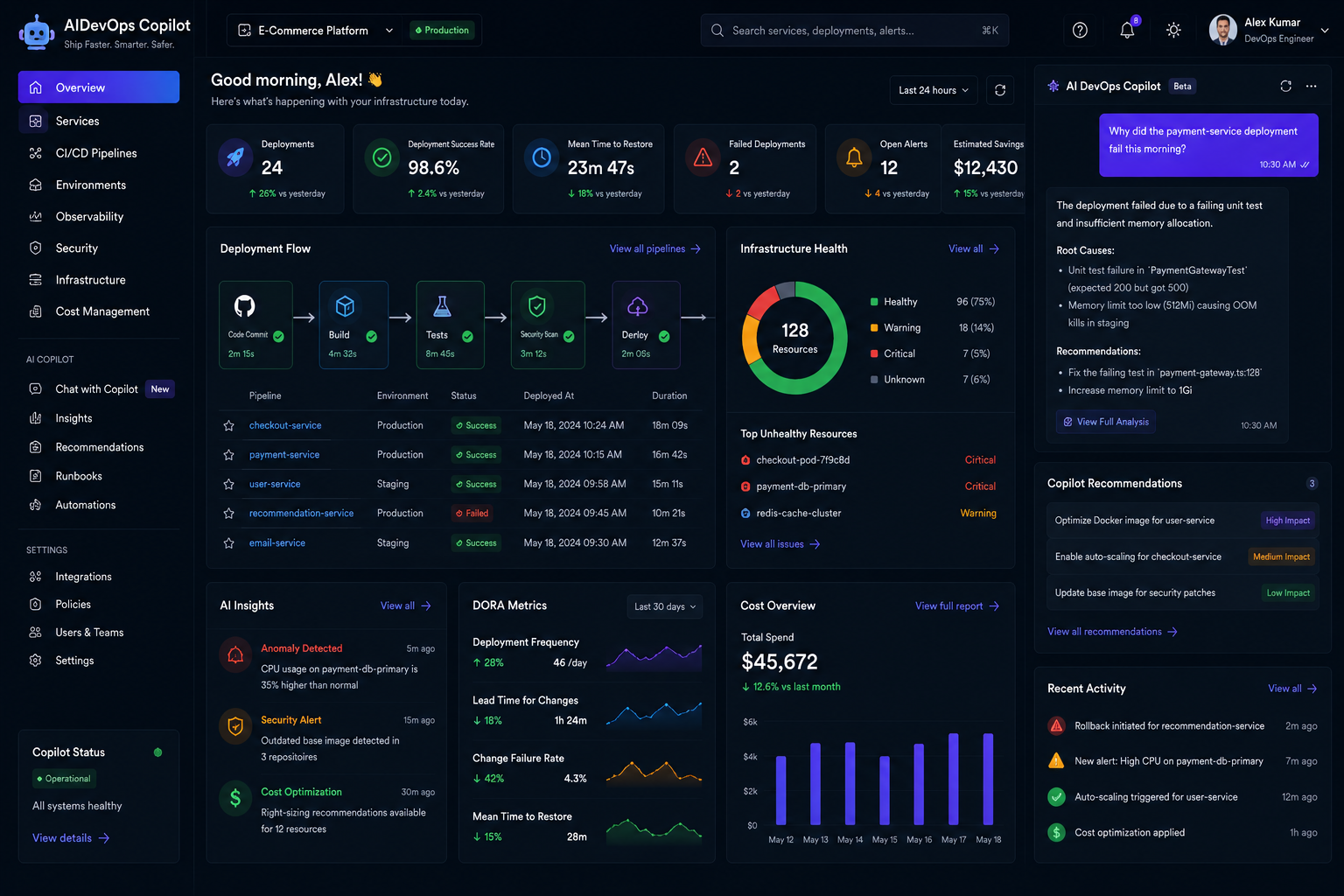Click the Cost Optimization dollar icon
This screenshot has width=1344, height=896.
click(235, 798)
